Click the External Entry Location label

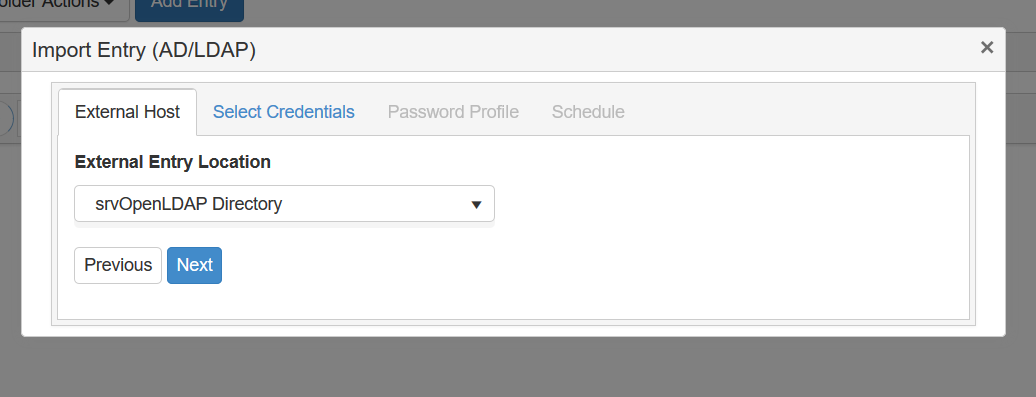pyautogui.click(x=172, y=162)
